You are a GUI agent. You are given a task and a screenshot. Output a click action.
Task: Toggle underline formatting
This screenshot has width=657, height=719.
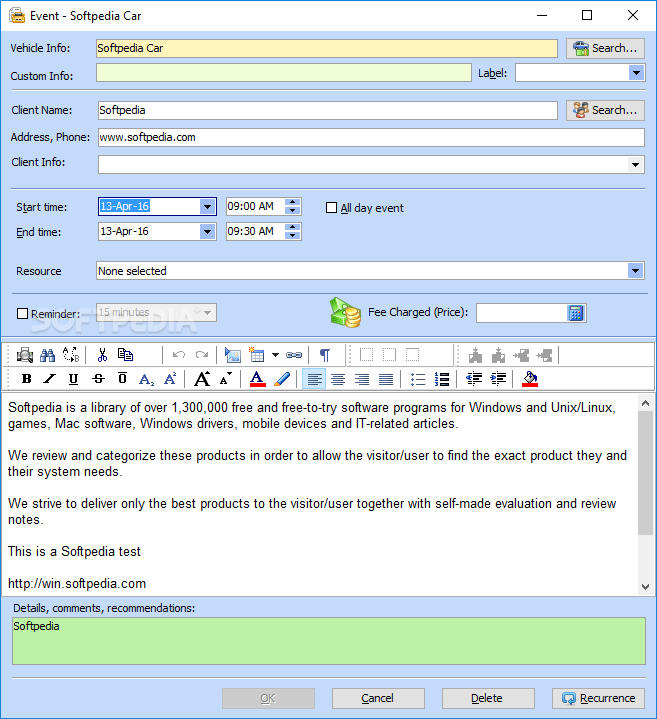[73, 379]
